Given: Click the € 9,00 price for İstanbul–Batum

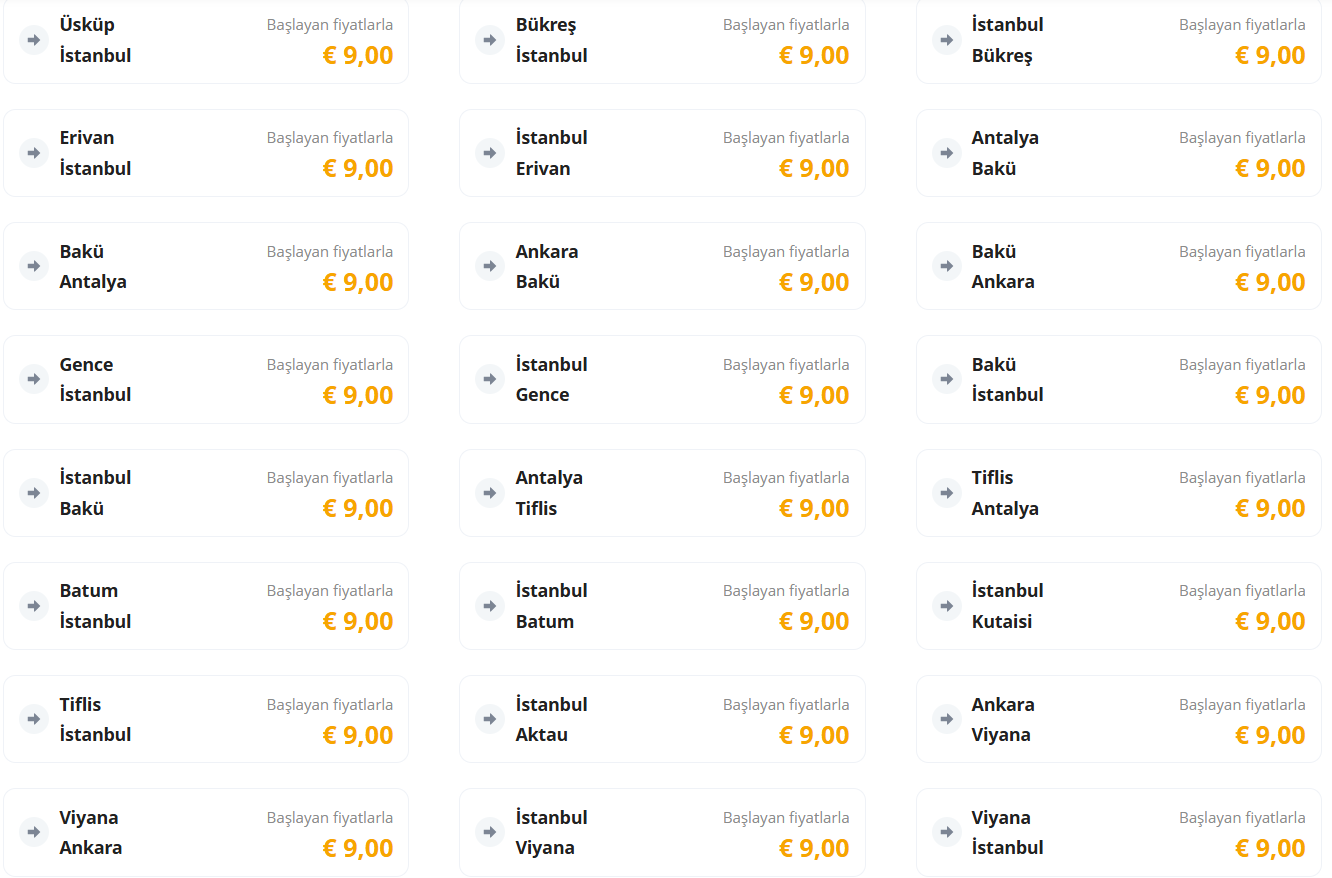Looking at the screenshot, I should pyautogui.click(x=813, y=621).
